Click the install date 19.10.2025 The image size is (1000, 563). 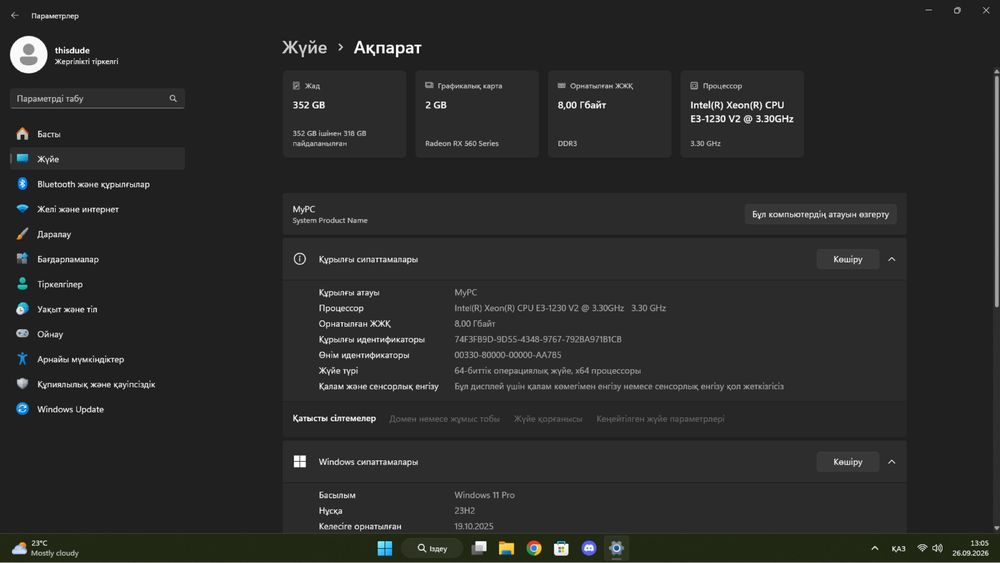pos(474,526)
